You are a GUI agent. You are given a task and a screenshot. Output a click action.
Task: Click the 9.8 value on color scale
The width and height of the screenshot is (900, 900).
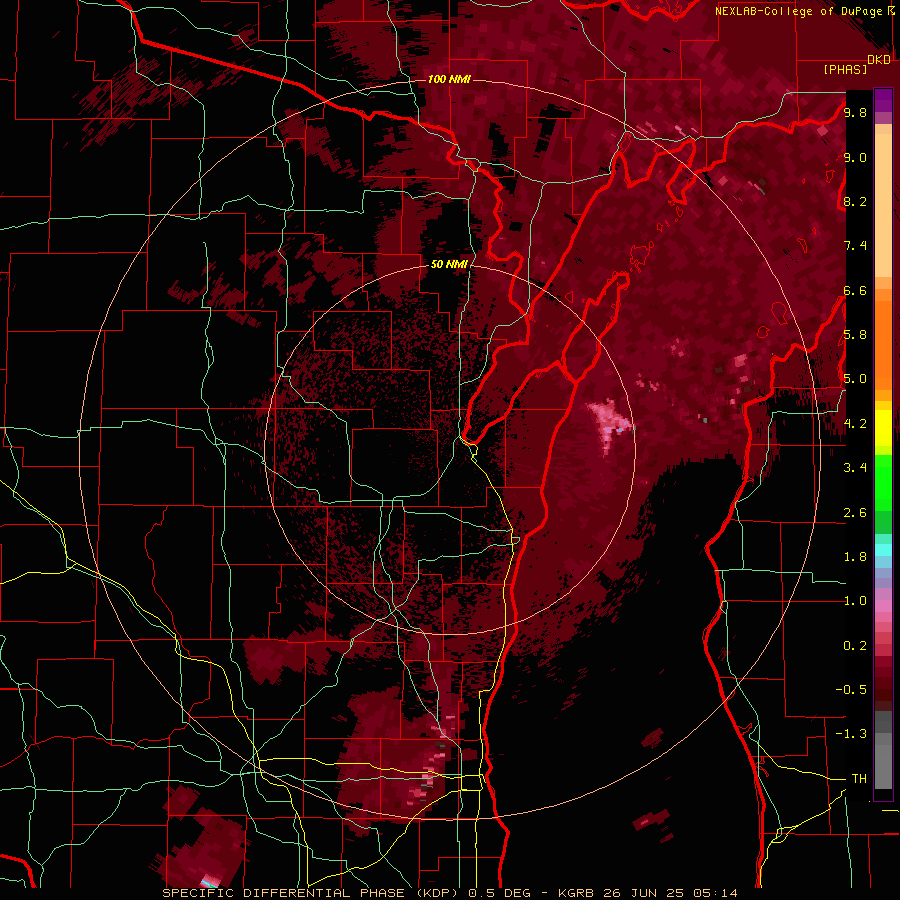click(855, 112)
